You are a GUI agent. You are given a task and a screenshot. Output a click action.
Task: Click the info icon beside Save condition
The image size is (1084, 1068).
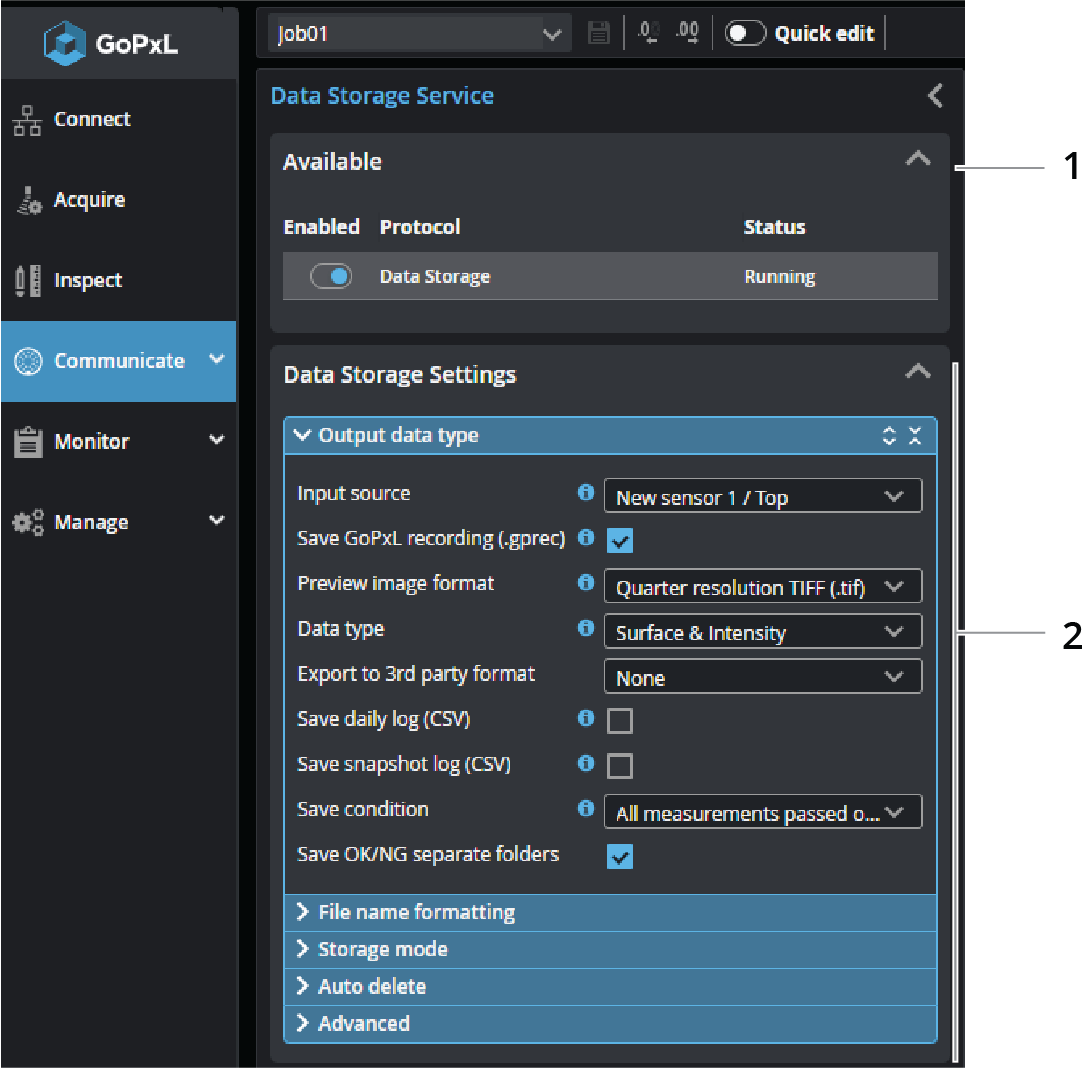[586, 809]
